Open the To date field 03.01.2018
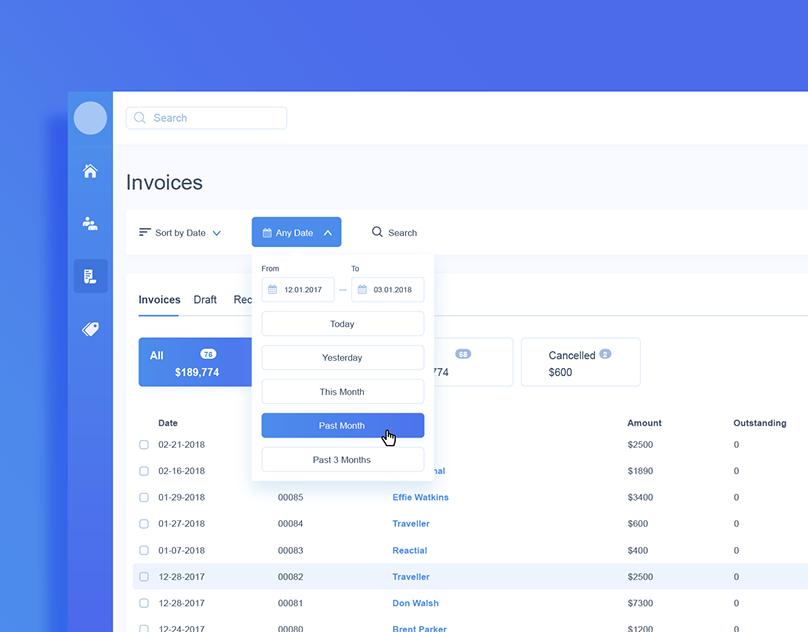 point(388,290)
